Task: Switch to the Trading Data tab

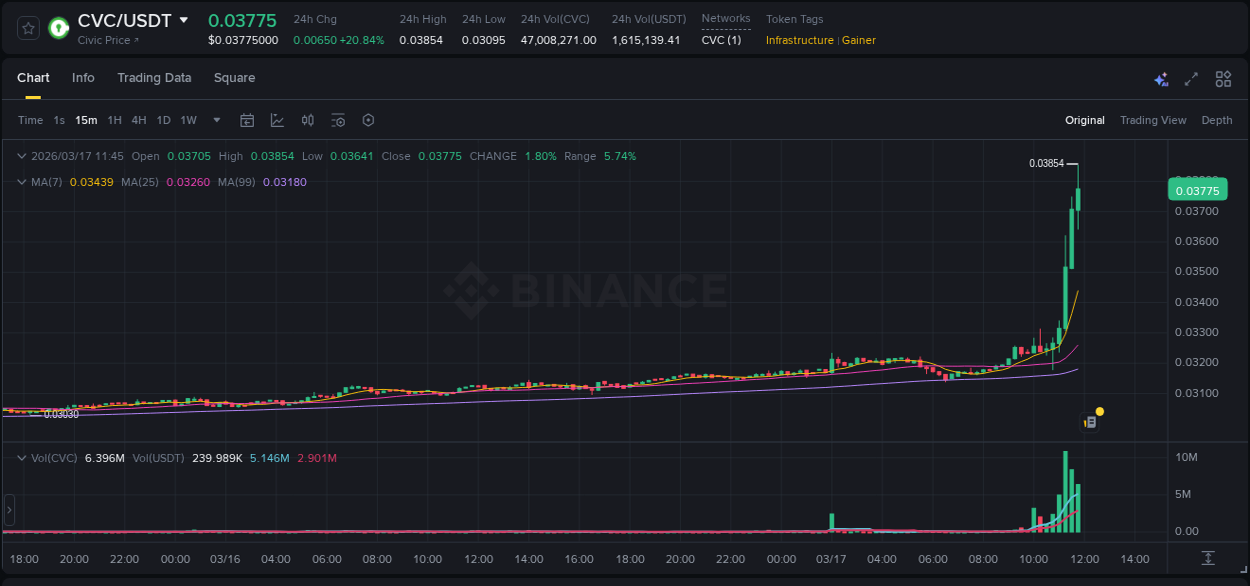Action: click(154, 78)
